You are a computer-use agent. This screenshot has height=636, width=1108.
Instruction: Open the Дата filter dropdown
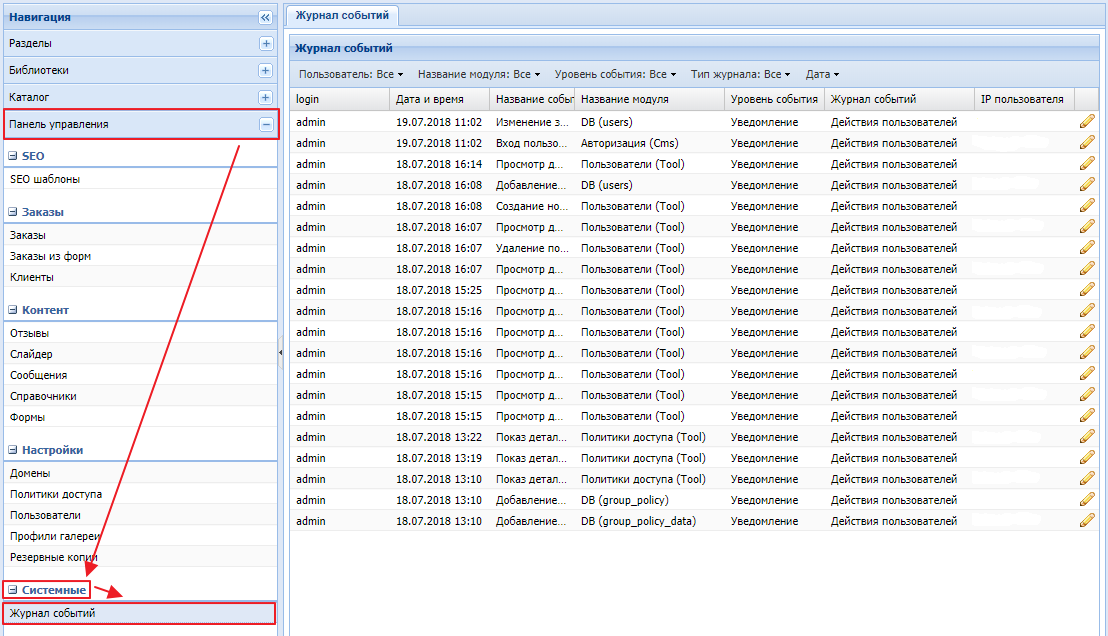(822, 74)
